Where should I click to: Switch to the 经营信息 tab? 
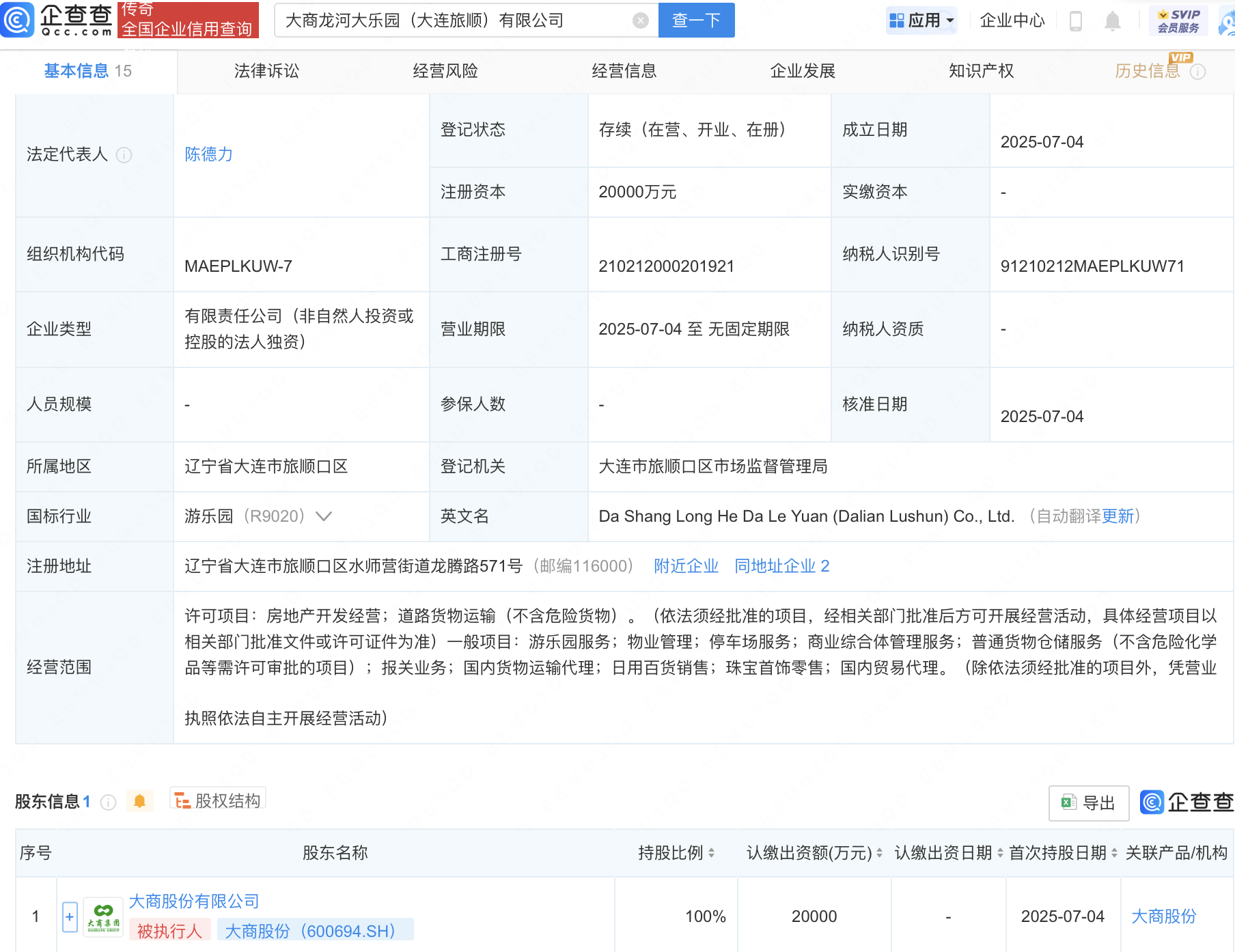click(x=624, y=71)
